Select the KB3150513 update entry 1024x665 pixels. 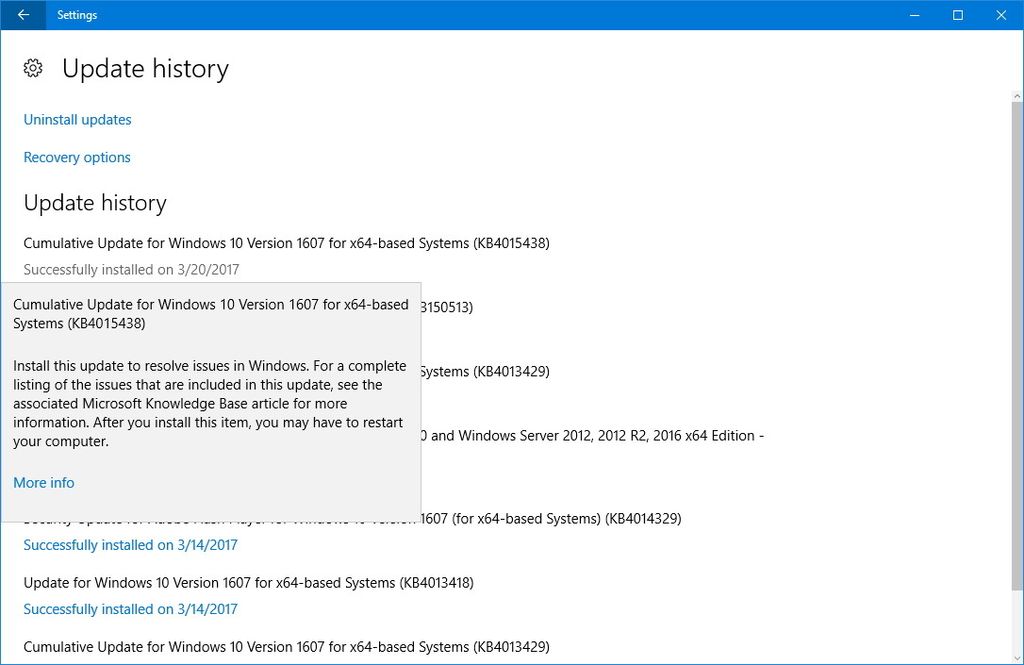pos(450,307)
